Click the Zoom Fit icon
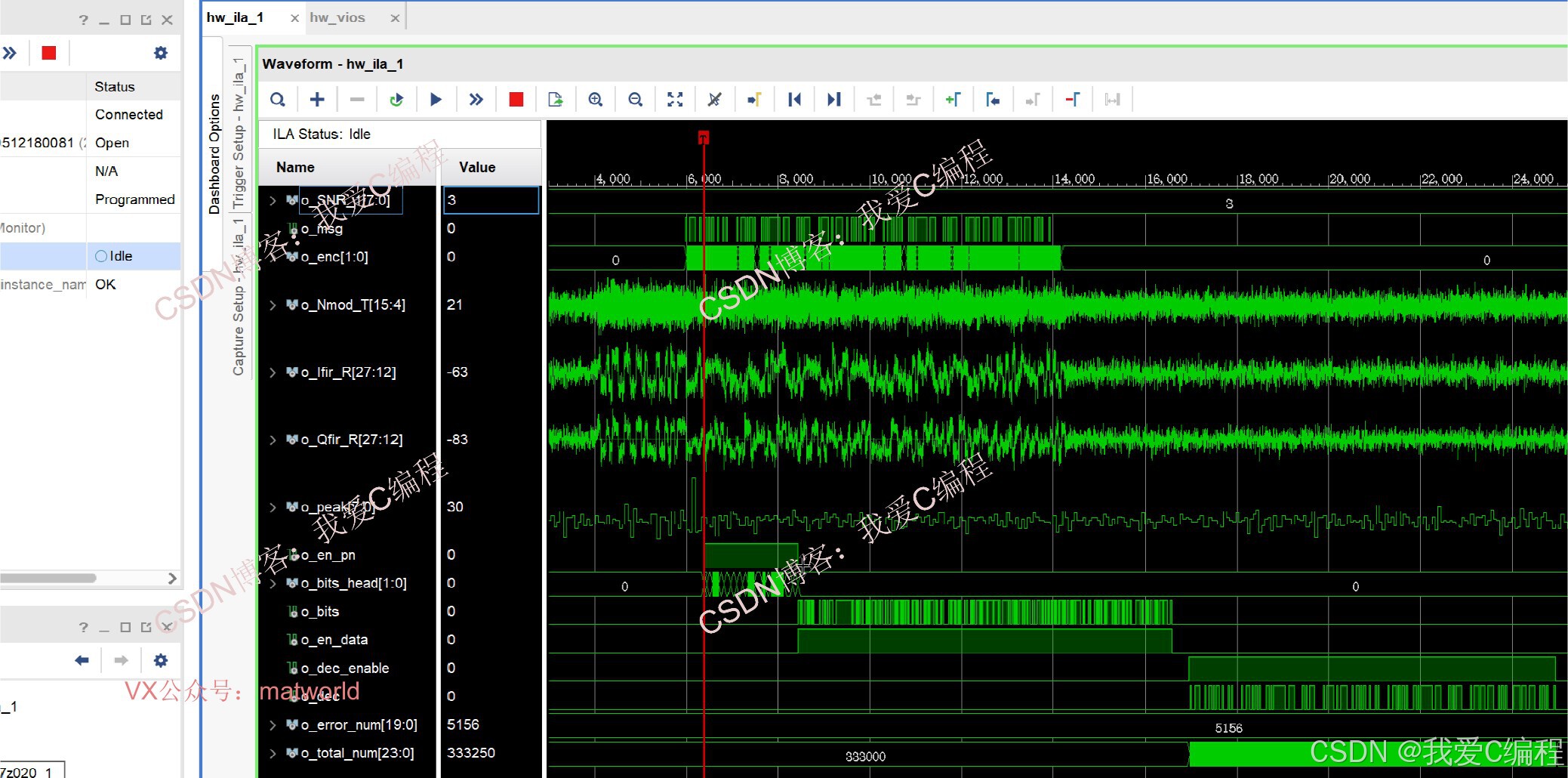The image size is (1568, 778). 675,100
